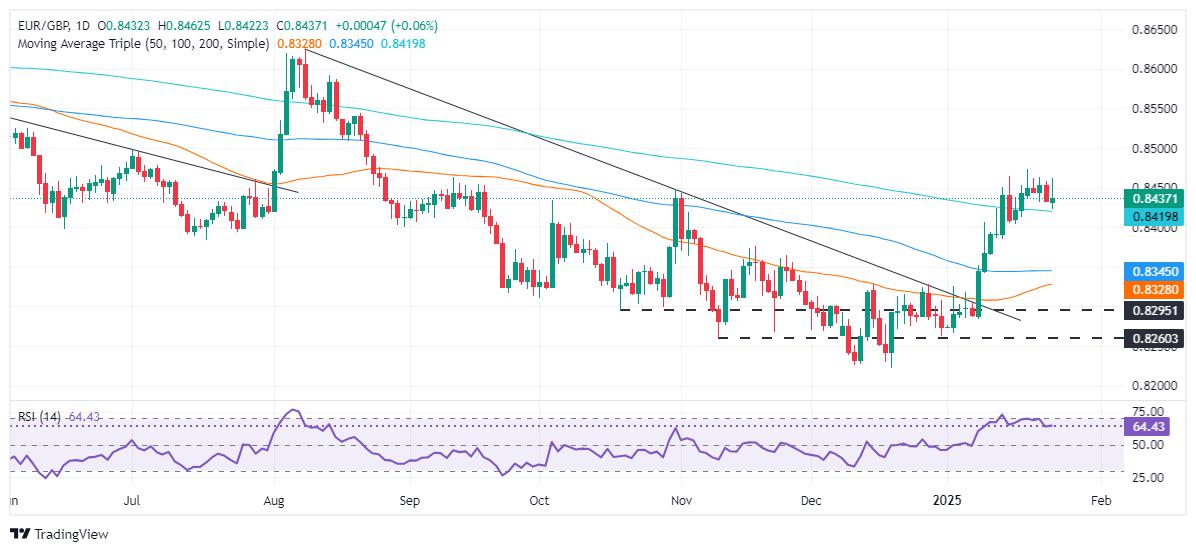Click the 0.85500 price axis label
1196x552 pixels.
click(x=1153, y=109)
